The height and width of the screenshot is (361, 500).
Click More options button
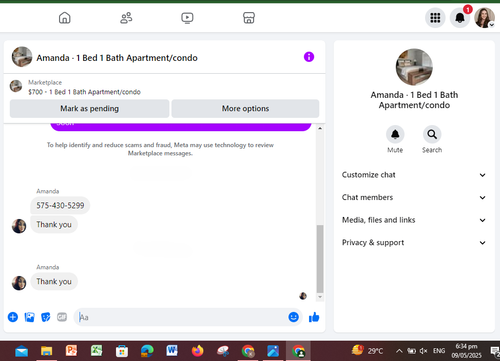[x=245, y=109]
